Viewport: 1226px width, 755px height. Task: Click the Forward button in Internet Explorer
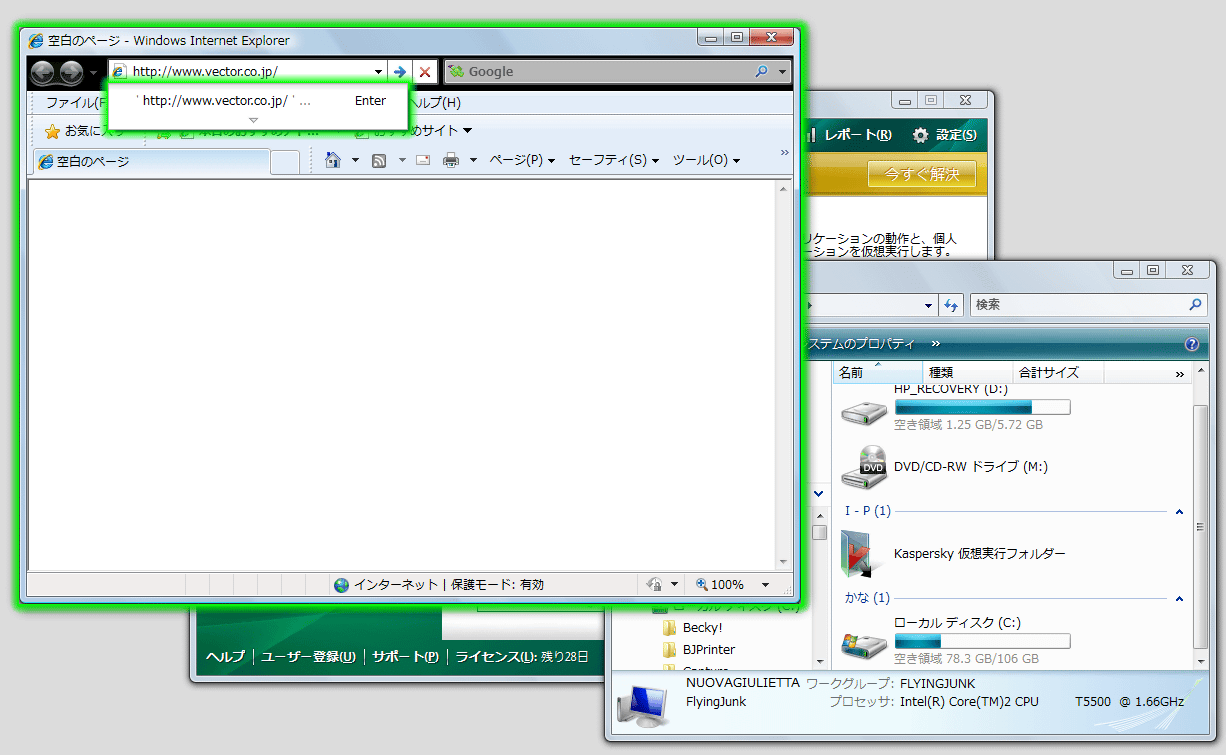[x=71, y=72]
